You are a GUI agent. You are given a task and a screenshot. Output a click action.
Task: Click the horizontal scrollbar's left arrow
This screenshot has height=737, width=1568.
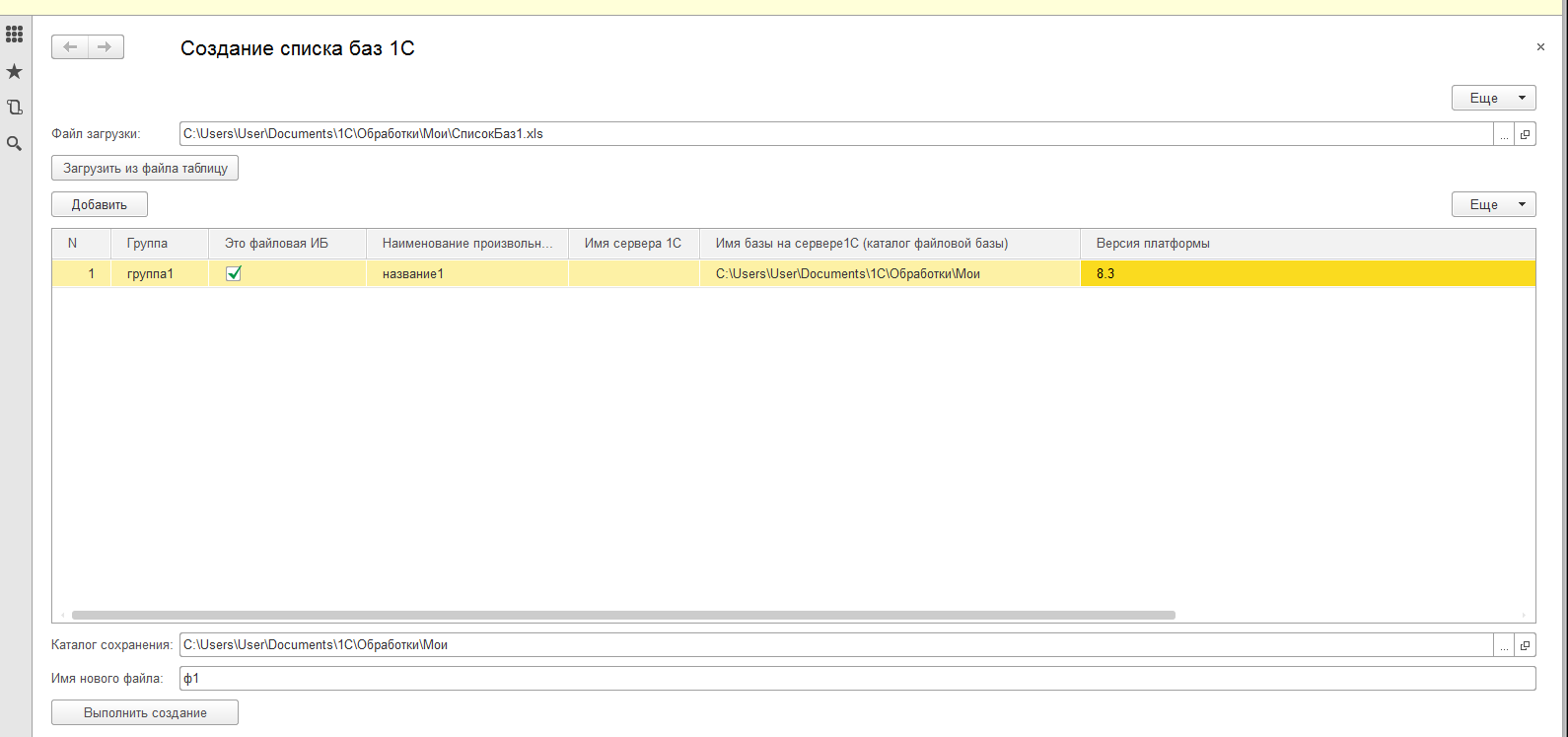tap(62, 615)
